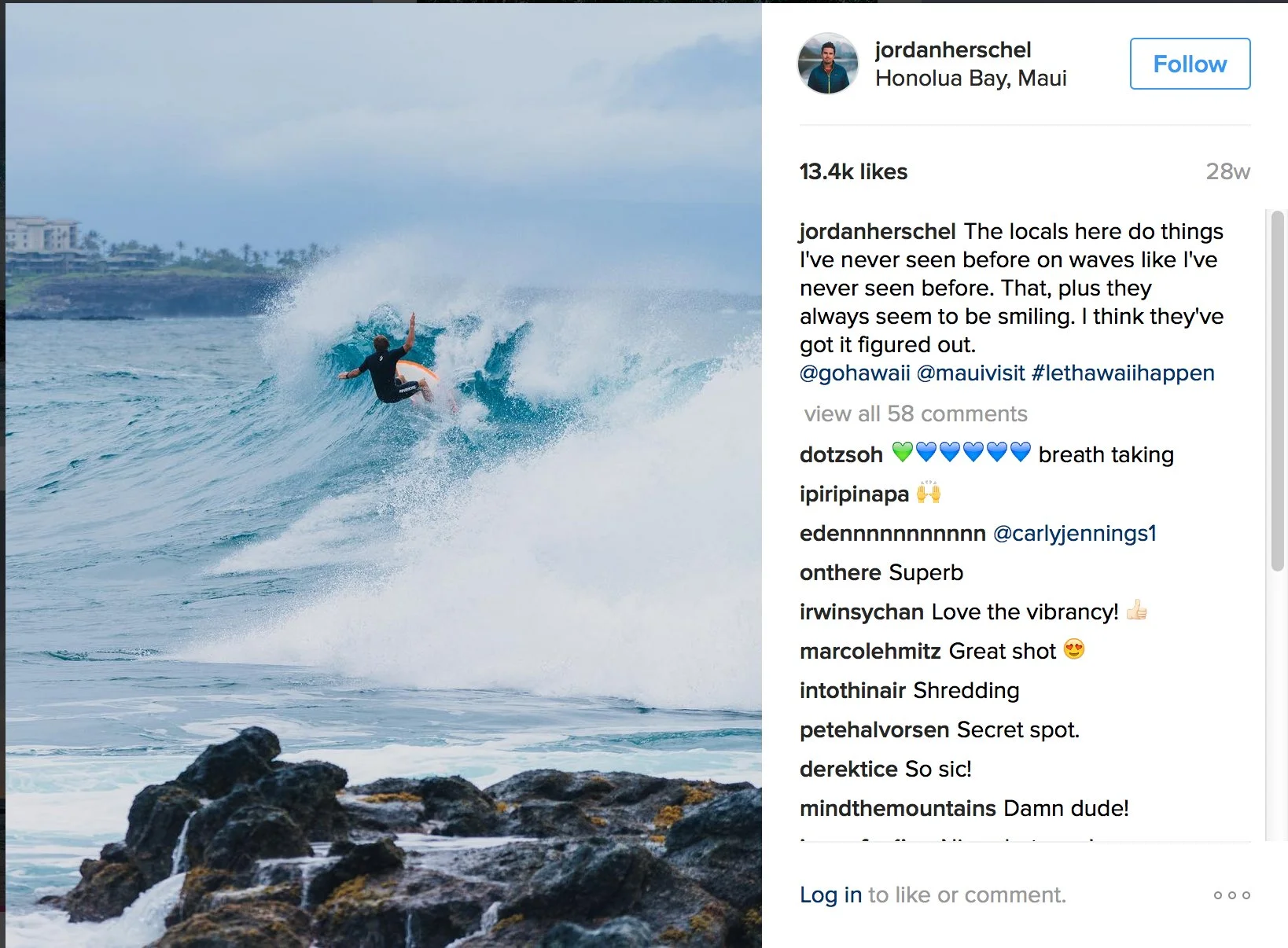Click the Follow button
The height and width of the screenshot is (948, 1288).
pyautogui.click(x=1190, y=64)
